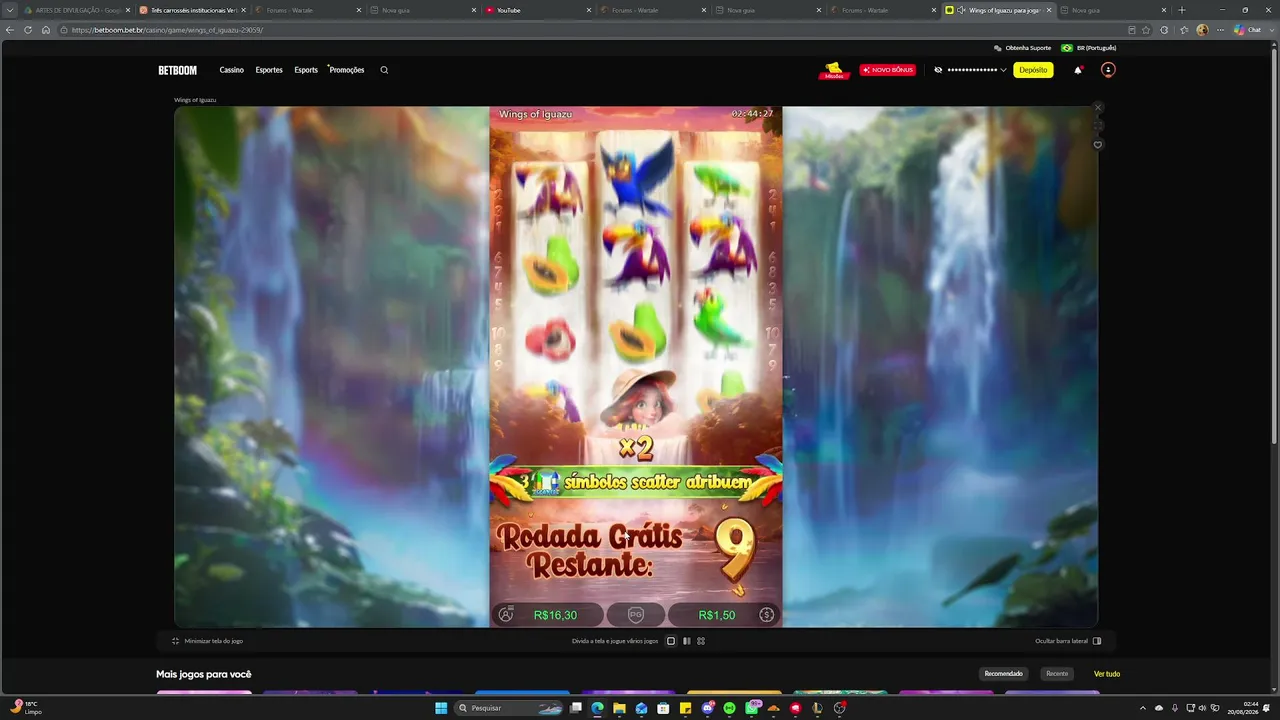1280x720 pixels.
Task: Open the Missões missions icon
Action: click(833, 70)
